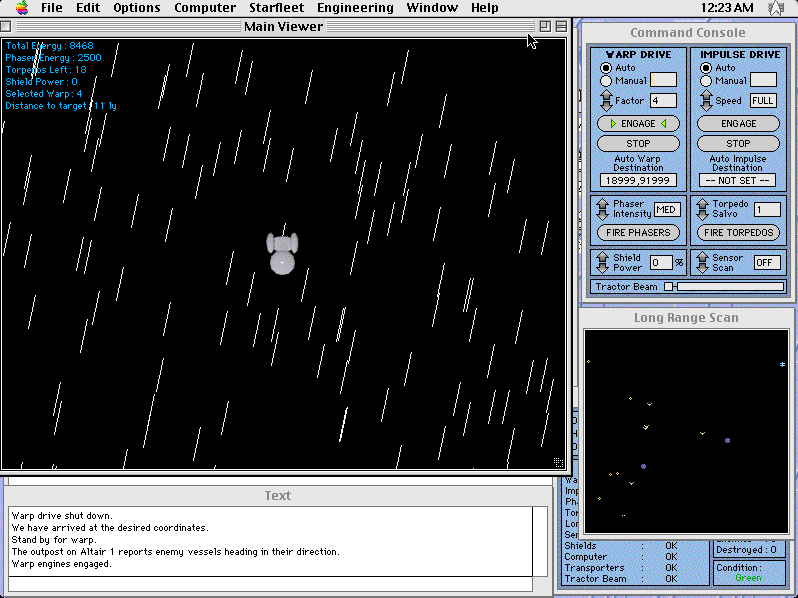The image size is (798, 598).
Task: Click the Phaser Intensity MED field
Action: [x=667, y=210]
